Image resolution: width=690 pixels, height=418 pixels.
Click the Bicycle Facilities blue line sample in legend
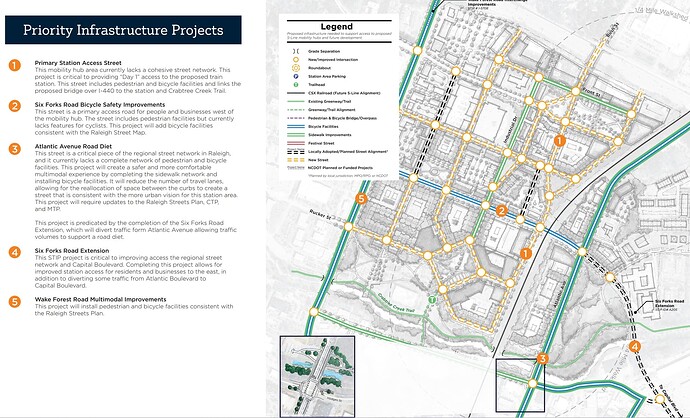tap(296, 126)
